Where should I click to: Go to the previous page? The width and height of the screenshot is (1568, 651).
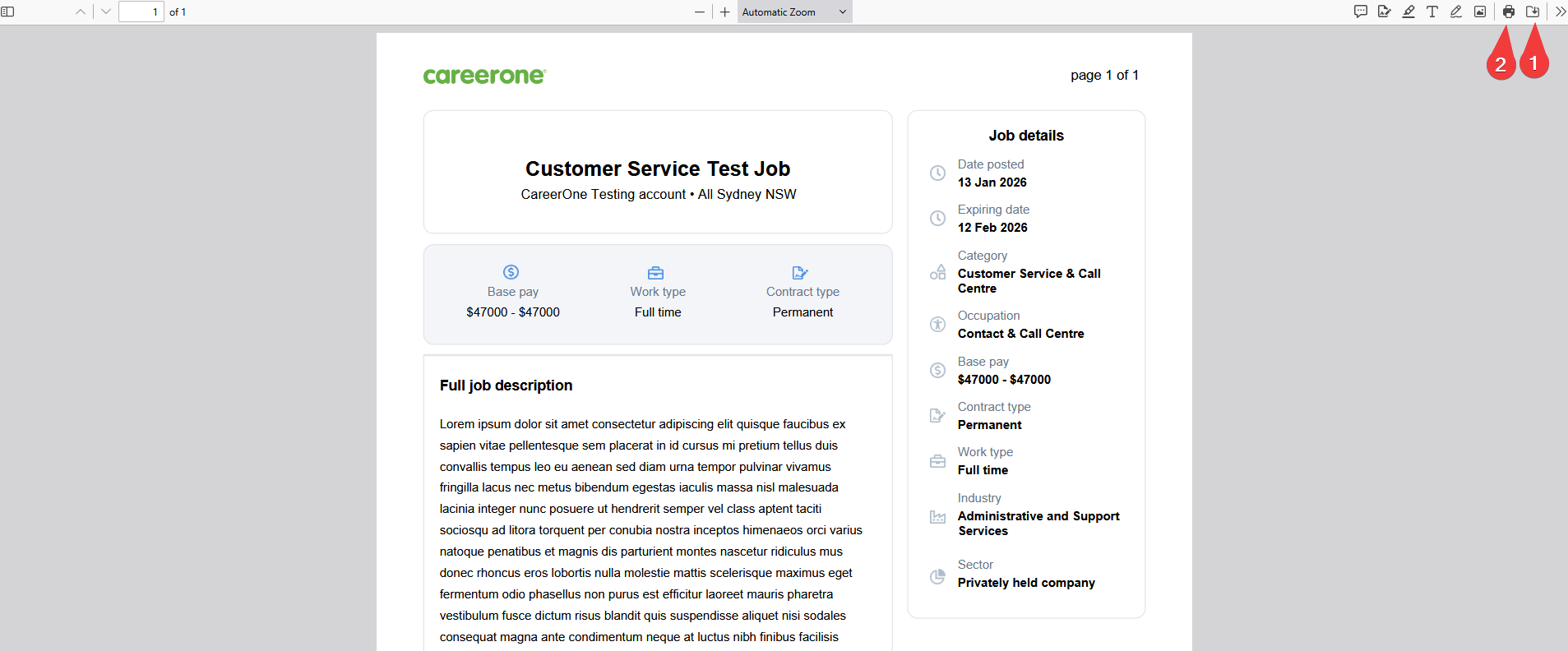[x=81, y=12]
